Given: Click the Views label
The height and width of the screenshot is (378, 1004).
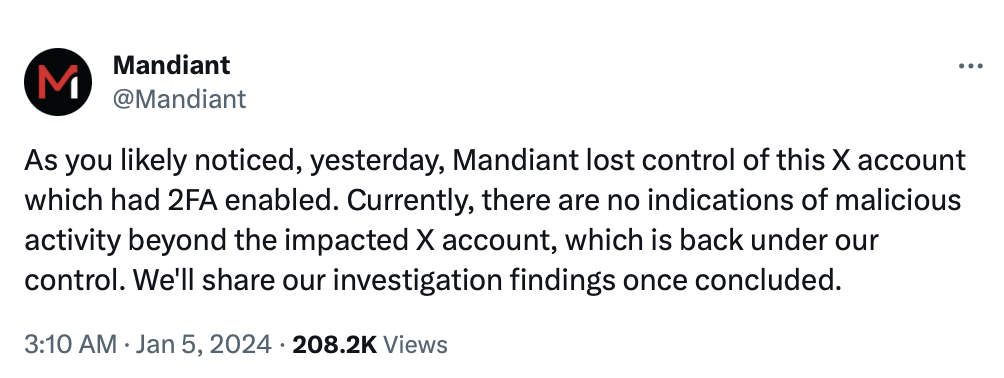Looking at the screenshot, I should tap(415, 345).
